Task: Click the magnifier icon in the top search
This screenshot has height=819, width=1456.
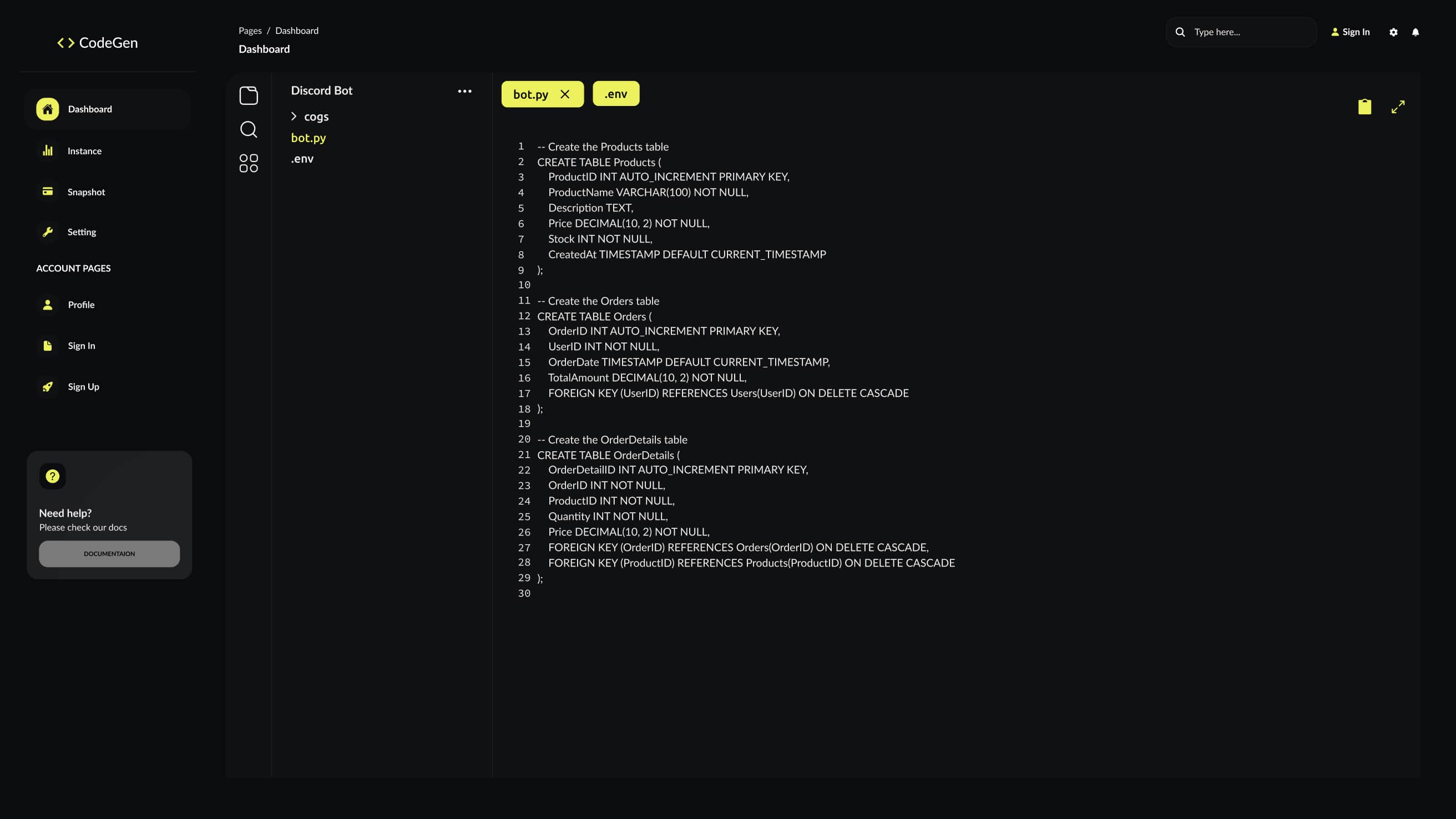Action: 1180,32
